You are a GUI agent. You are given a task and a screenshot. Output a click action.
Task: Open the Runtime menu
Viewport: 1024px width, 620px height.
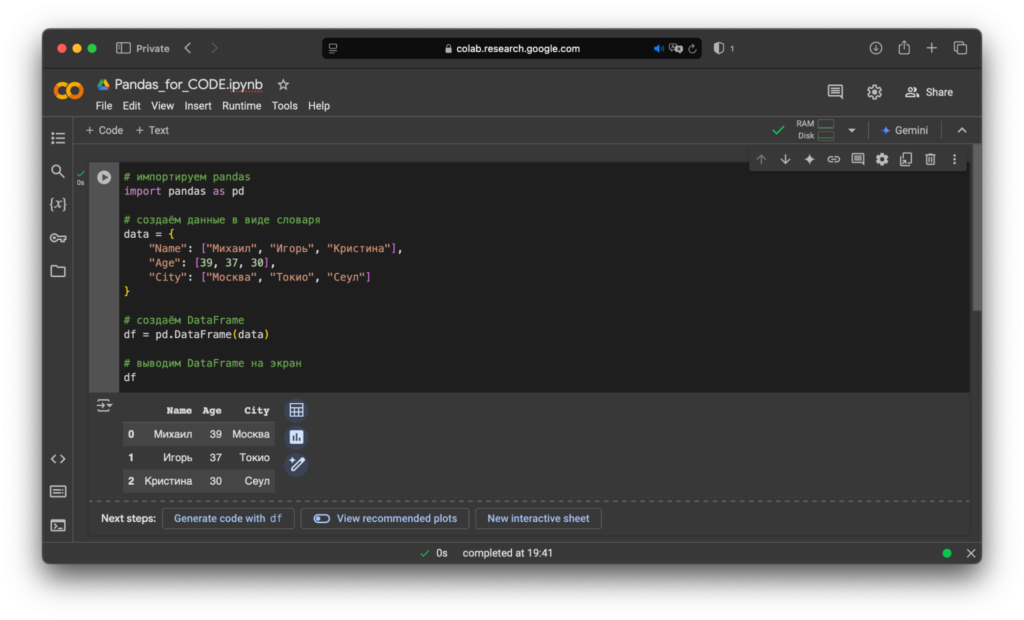[241, 106]
